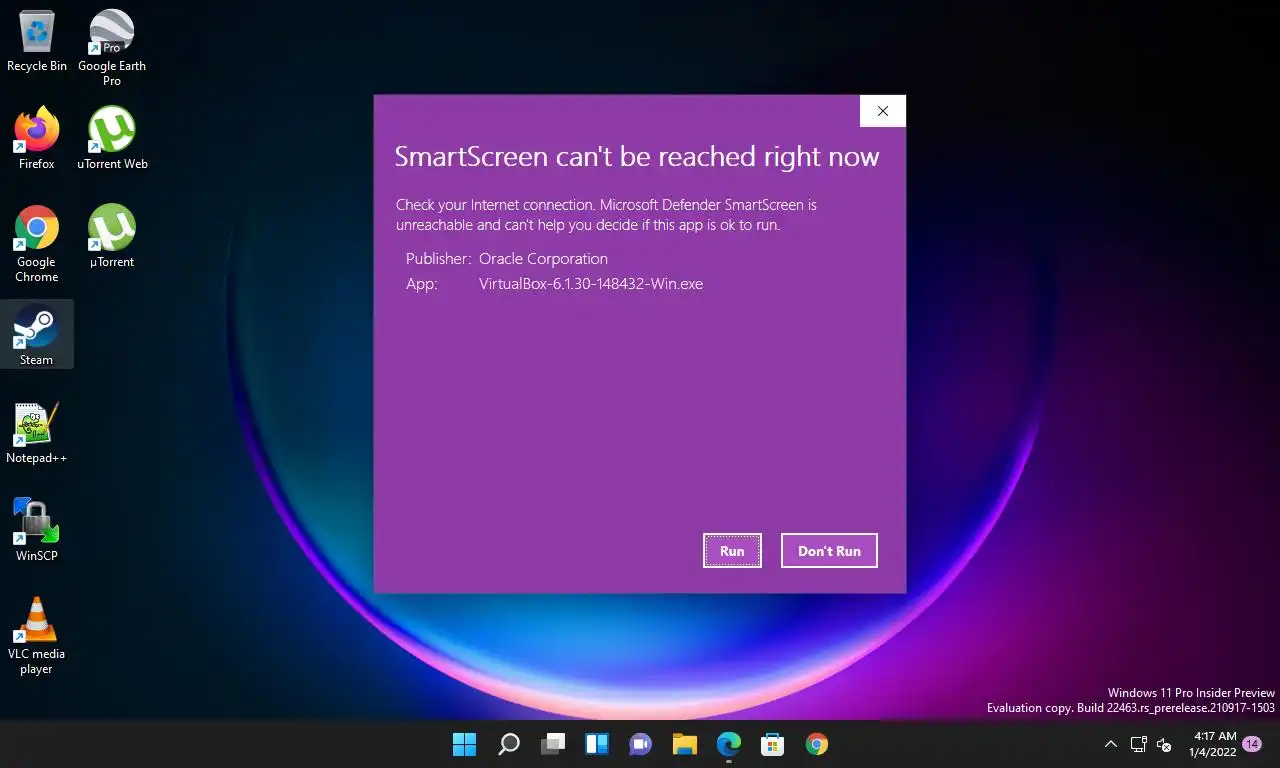Viewport: 1280px width, 768px height.
Task: Open Task View on the taskbar
Action: coord(553,744)
